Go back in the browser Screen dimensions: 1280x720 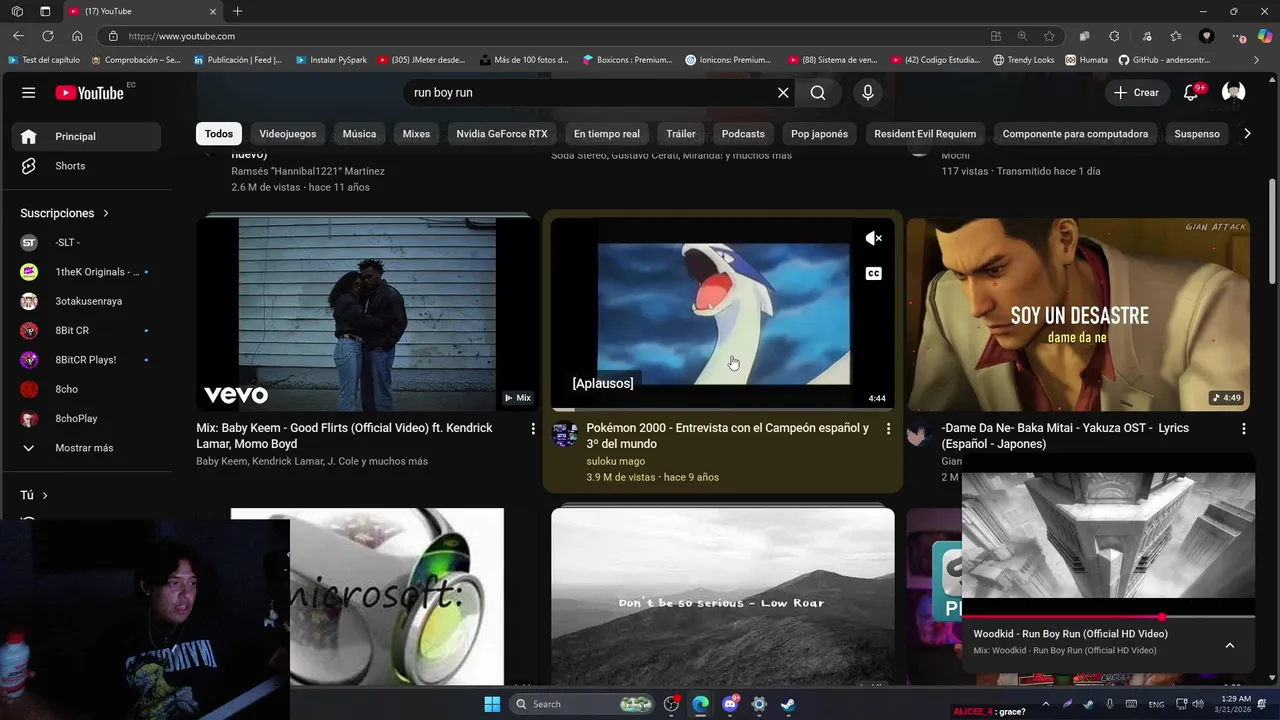point(18,36)
